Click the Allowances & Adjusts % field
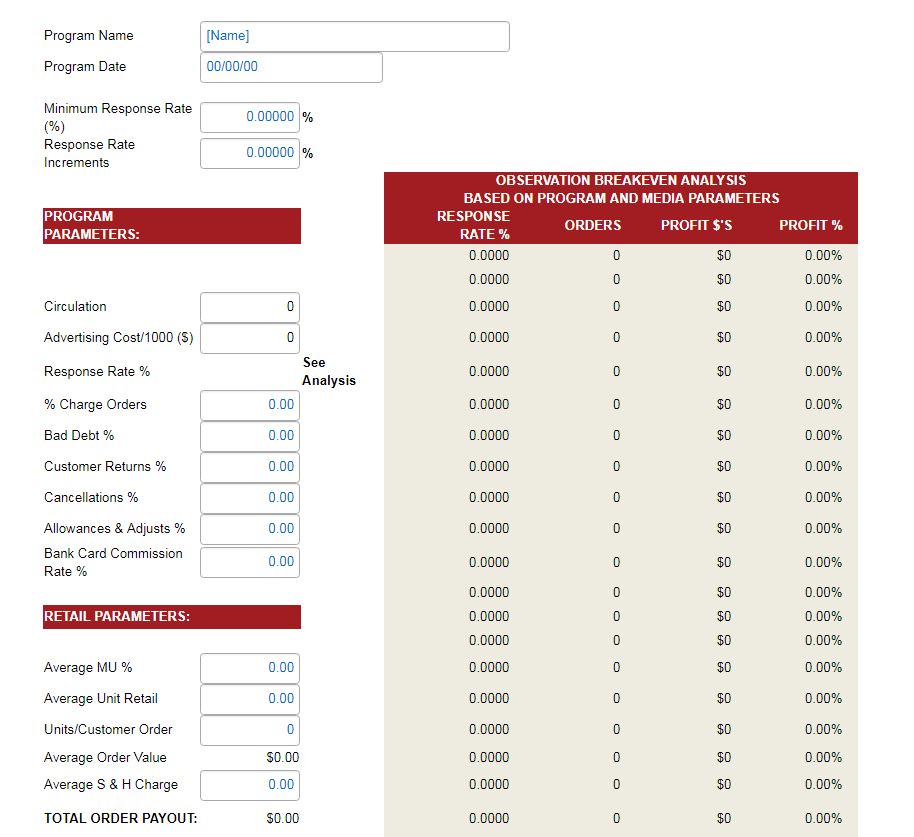The height and width of the screenshot is (837, 914). 249,529
